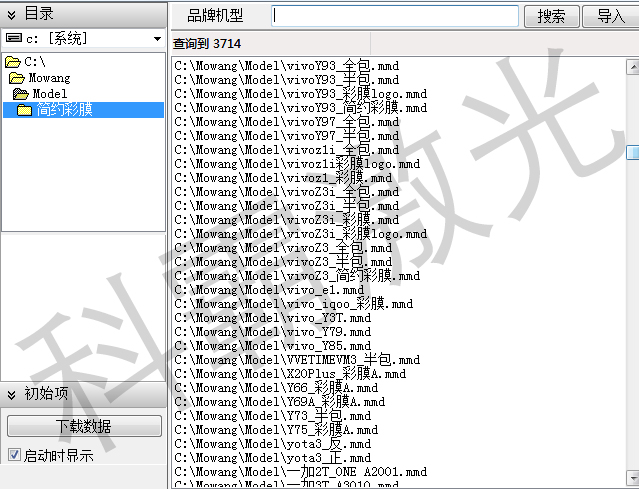Select the X20Plus_彩膜A.mmd file entry
The height and width of the screenshot is (489, 639).
290,374
